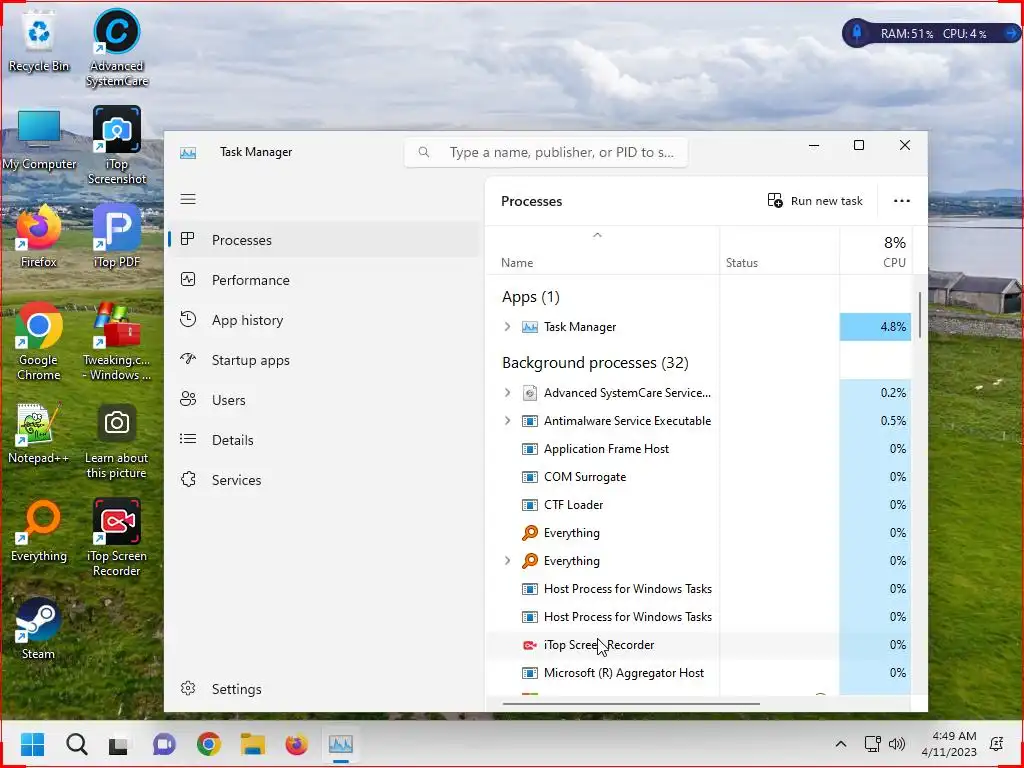
Task: Open Chrome from the taskbar
Action: click(x=208, y=744)
